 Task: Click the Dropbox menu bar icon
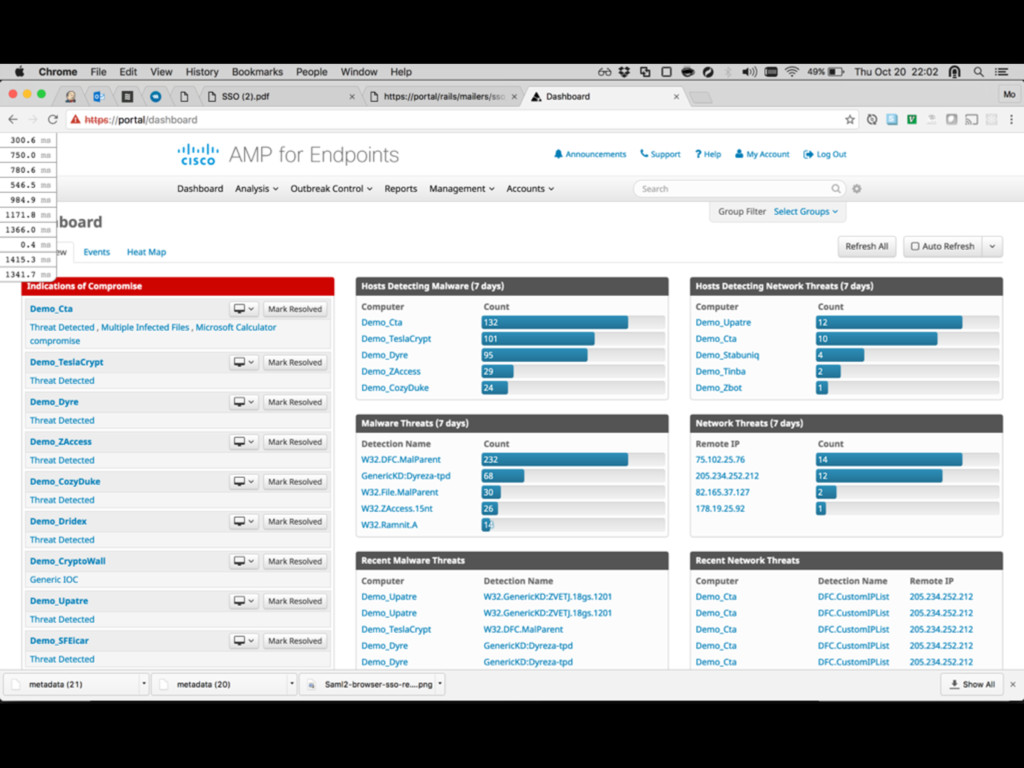point(624,72)
